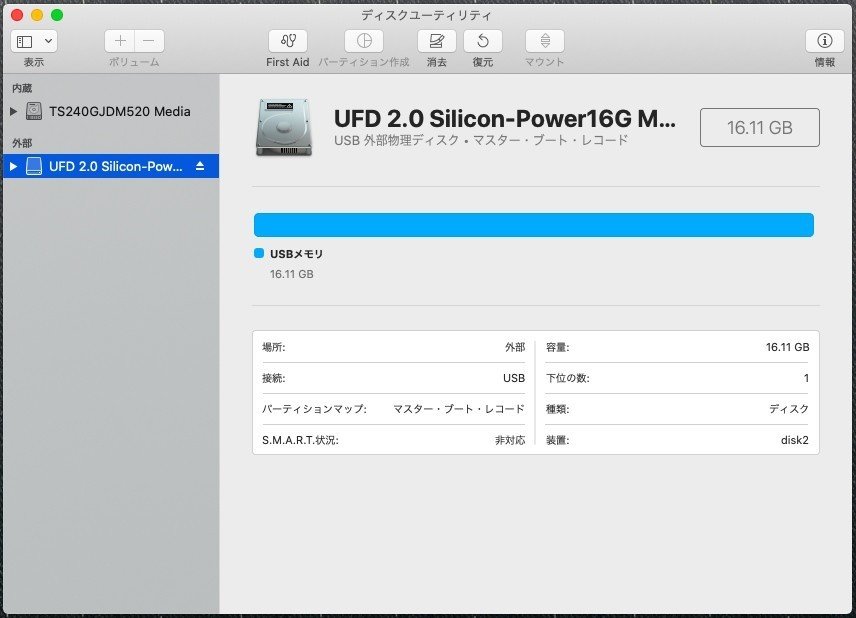Select the UFD 2.0 Silicon-Pow... external disk
Viewport: 856px width, 618px height.
click(x=111, y=166)
